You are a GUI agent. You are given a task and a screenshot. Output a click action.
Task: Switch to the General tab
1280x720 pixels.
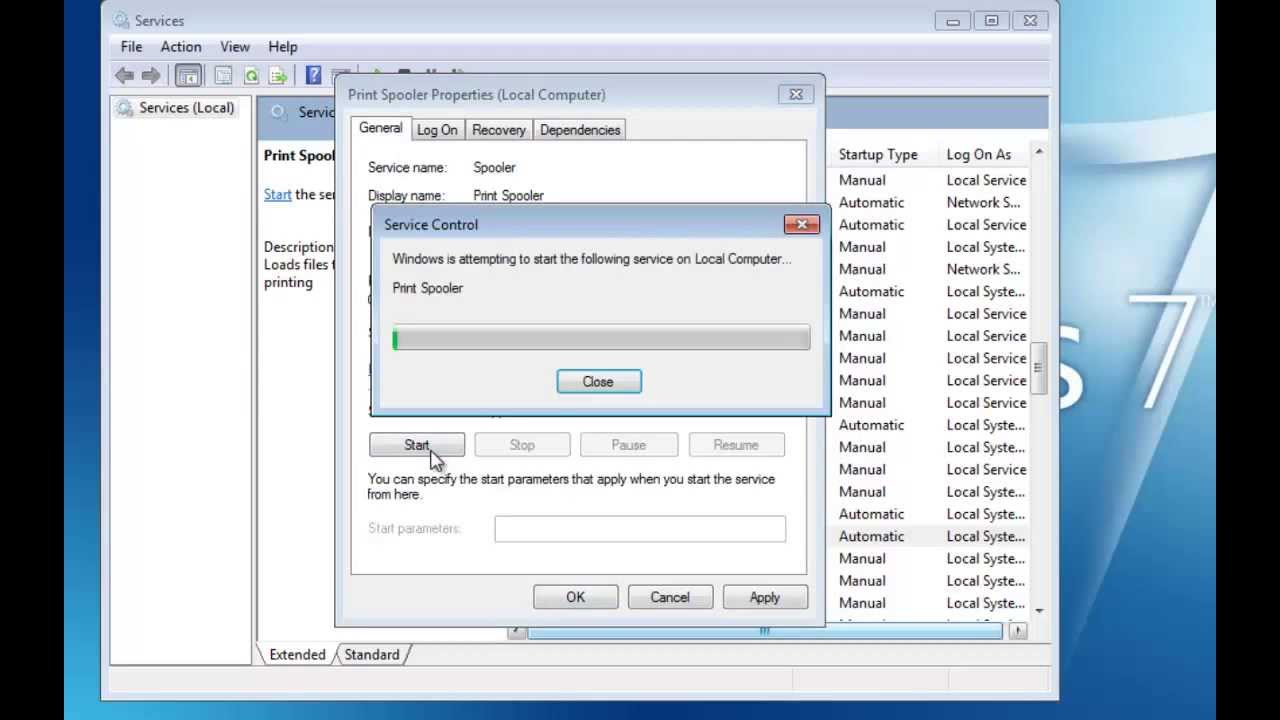(x=380, y=128)
